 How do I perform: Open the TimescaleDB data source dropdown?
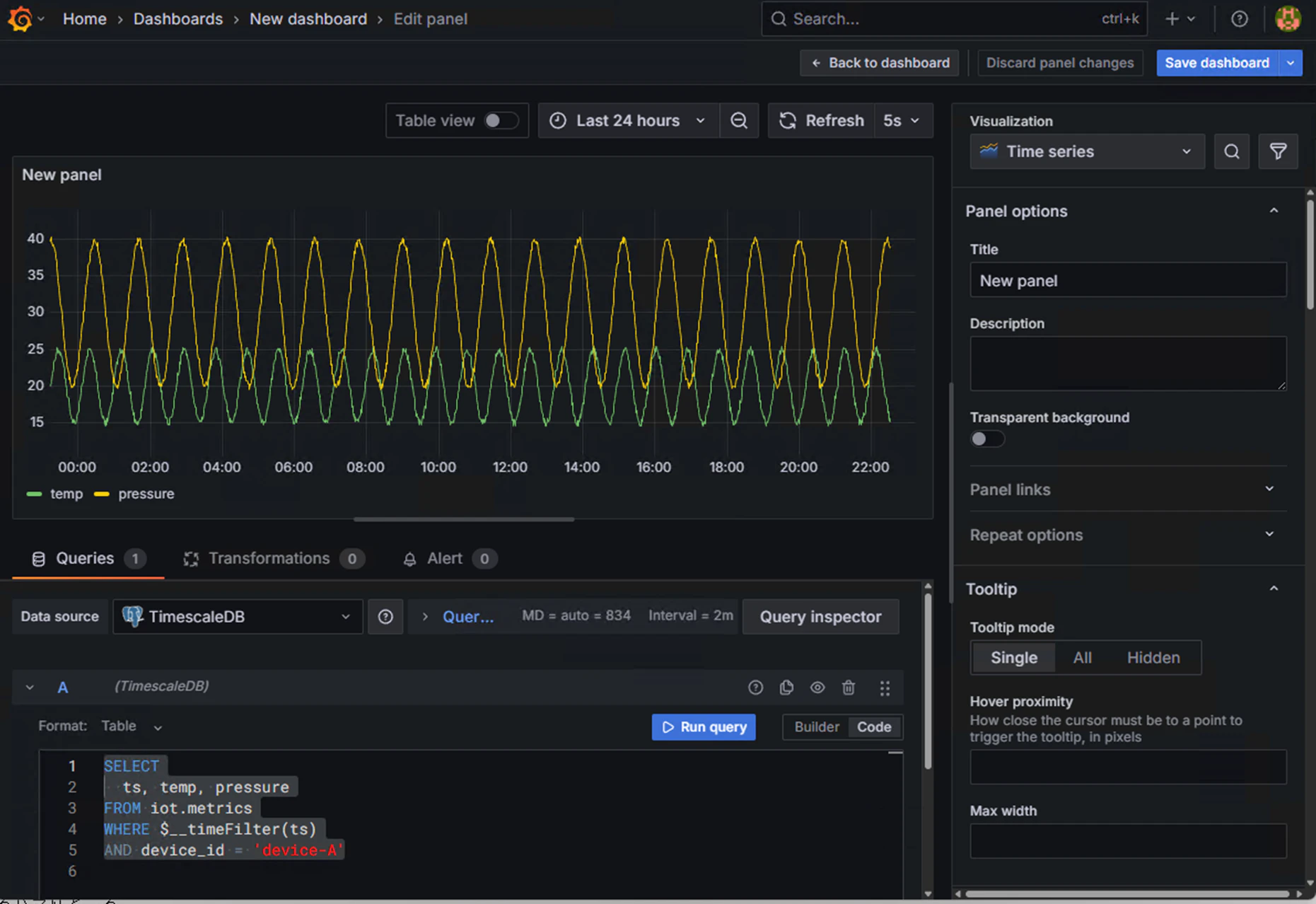[238, 617]
